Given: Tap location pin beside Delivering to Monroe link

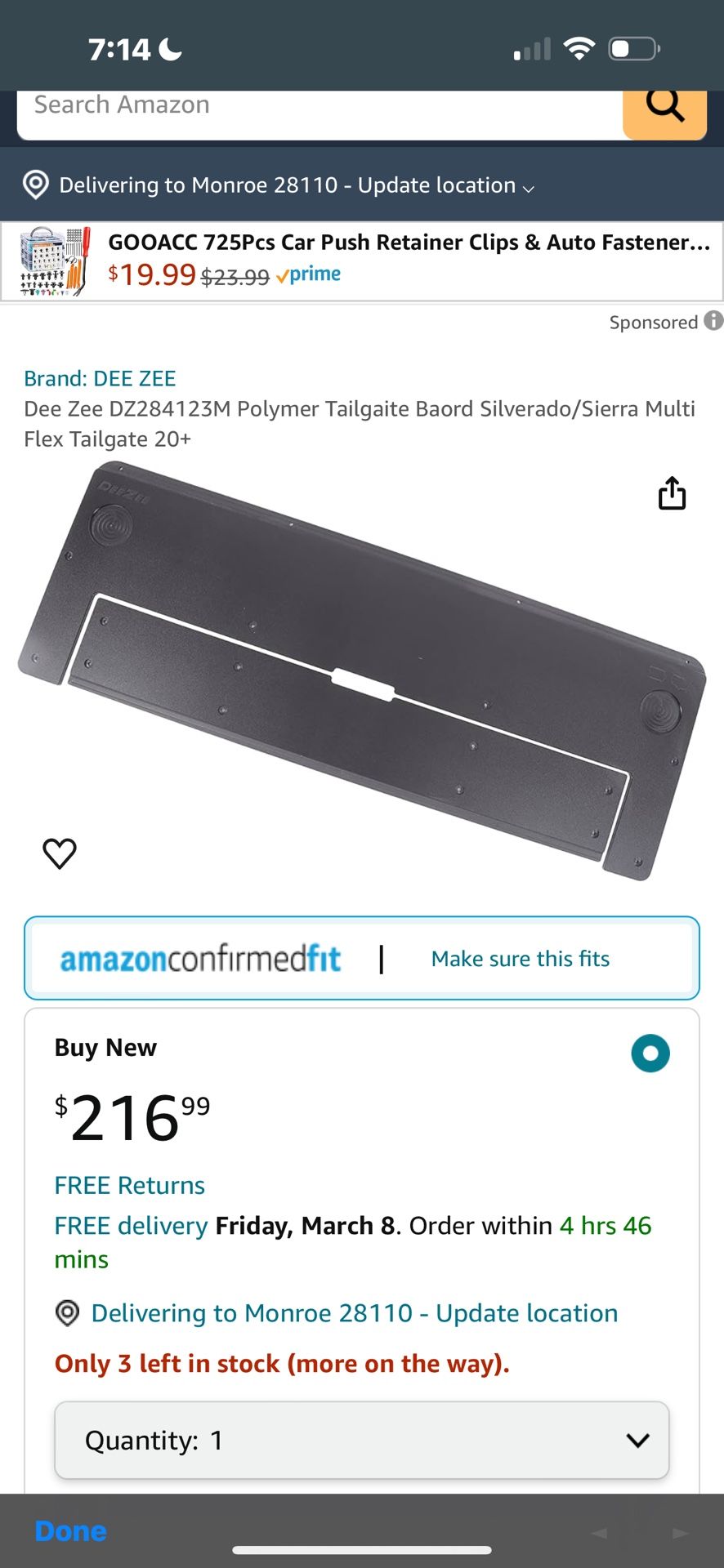Looking at the screenshot, I should [67, 1313].
